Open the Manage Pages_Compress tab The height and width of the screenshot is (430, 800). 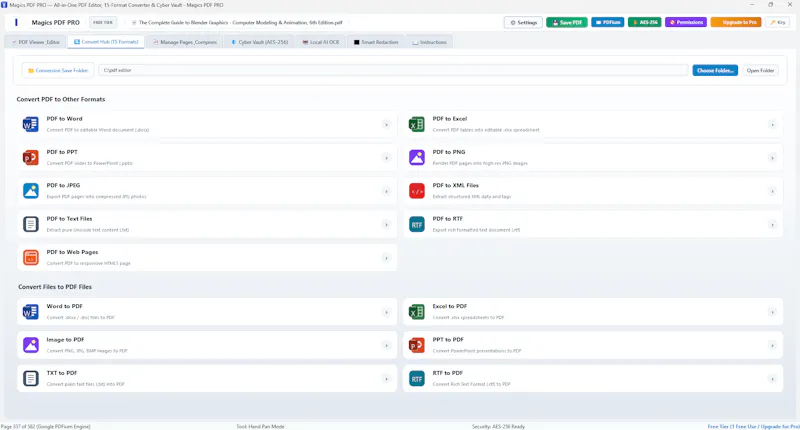(185, 42)
